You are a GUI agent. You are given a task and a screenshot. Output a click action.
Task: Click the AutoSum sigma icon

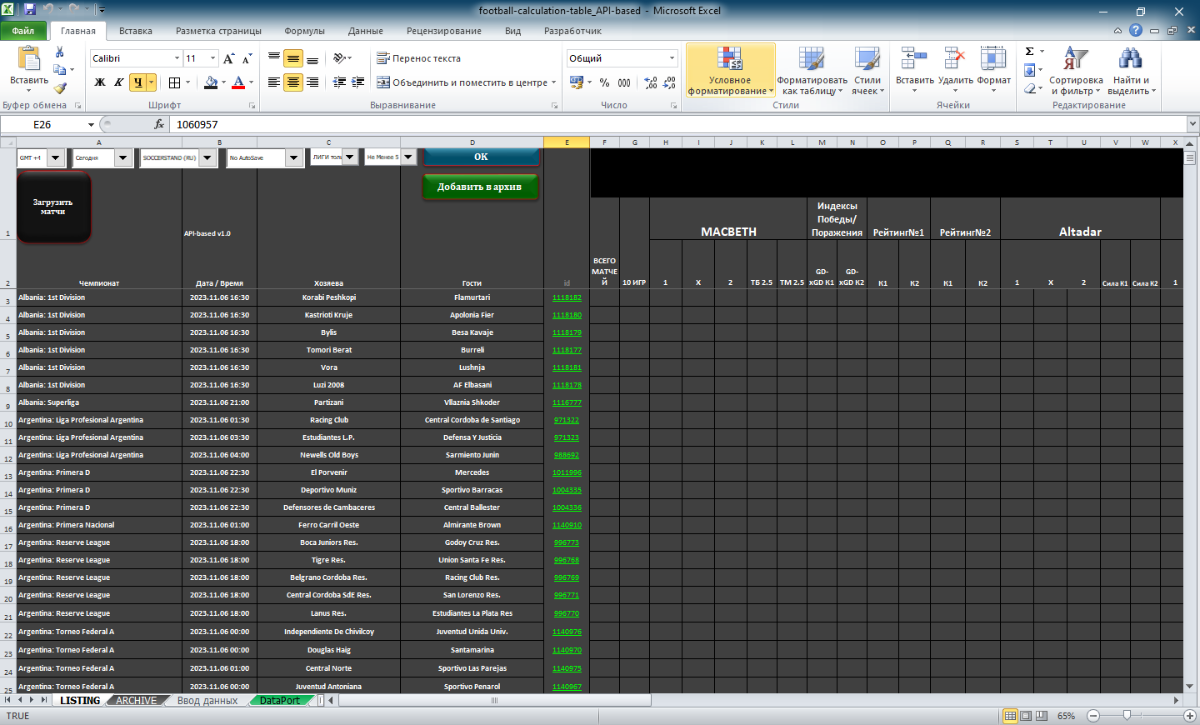pyautogui.click(x=1030, y=52)
